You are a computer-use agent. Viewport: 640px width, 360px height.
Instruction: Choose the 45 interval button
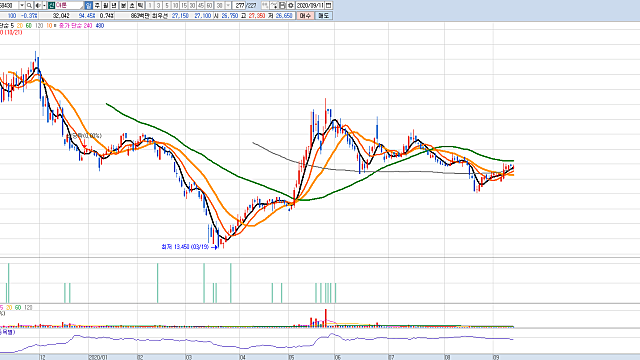pyautogui.click(x=201, y=5)
